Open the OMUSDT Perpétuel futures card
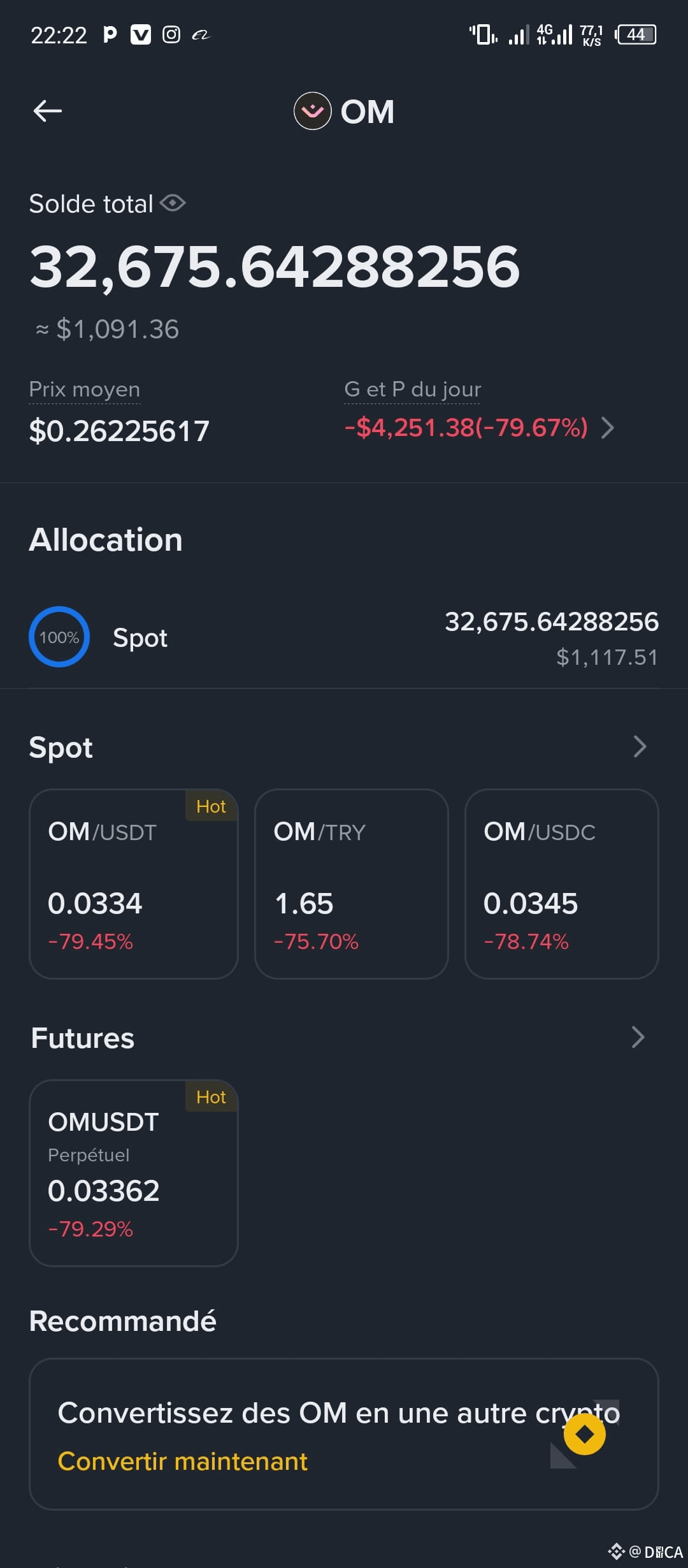Screen dimensions: 688x1568 pyautogui.click(x=134, y=1173)
